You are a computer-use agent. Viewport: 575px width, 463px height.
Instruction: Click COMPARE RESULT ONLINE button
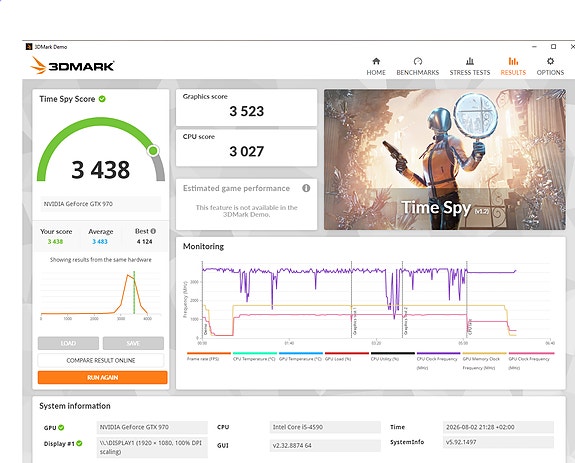pos(101,360)
